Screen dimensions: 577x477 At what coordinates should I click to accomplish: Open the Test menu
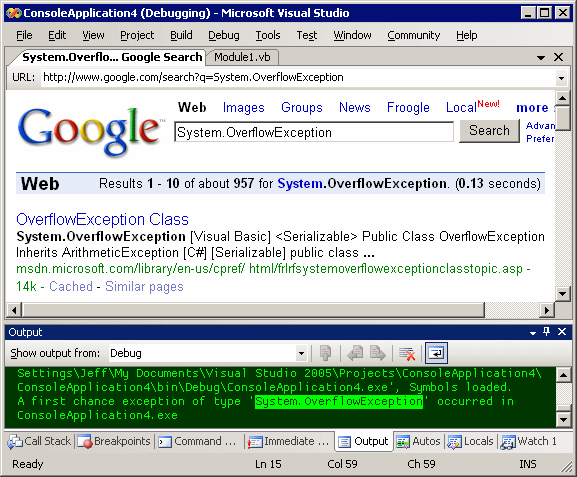pos(307,35)
